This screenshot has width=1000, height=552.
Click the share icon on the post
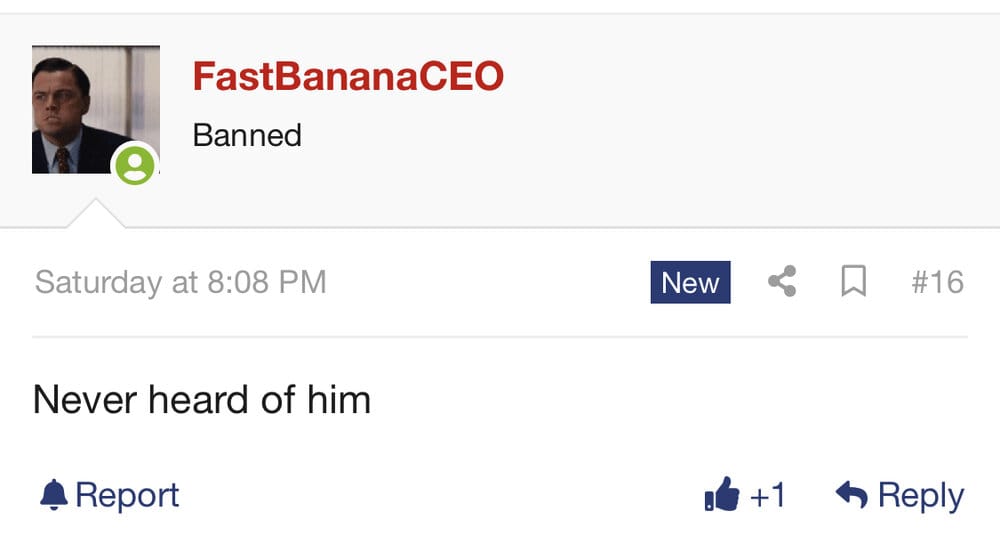pyautogui.click(x=782, y=282)
